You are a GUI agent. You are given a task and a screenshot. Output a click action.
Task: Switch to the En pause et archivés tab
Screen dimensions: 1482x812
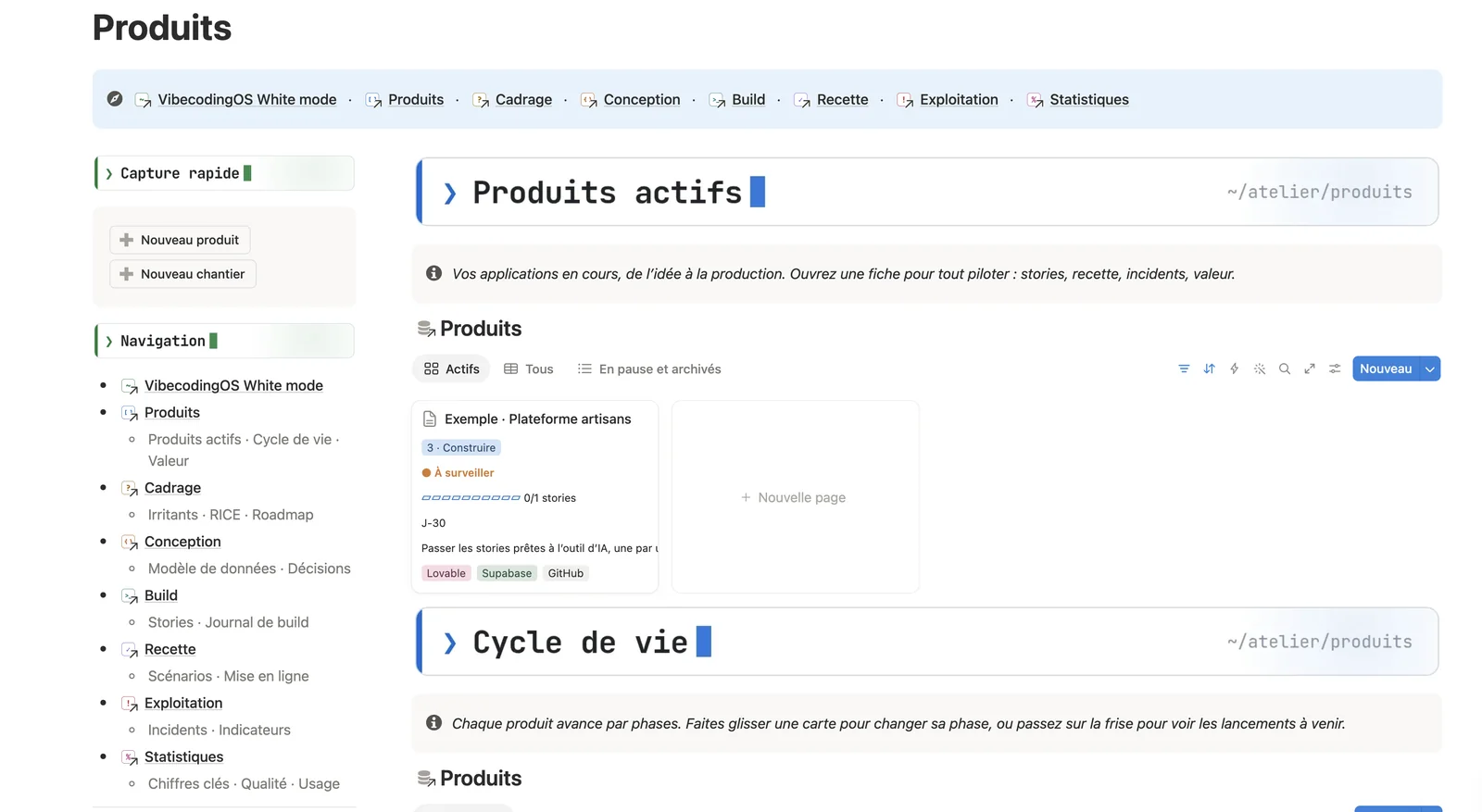click(x=648, y=369)
